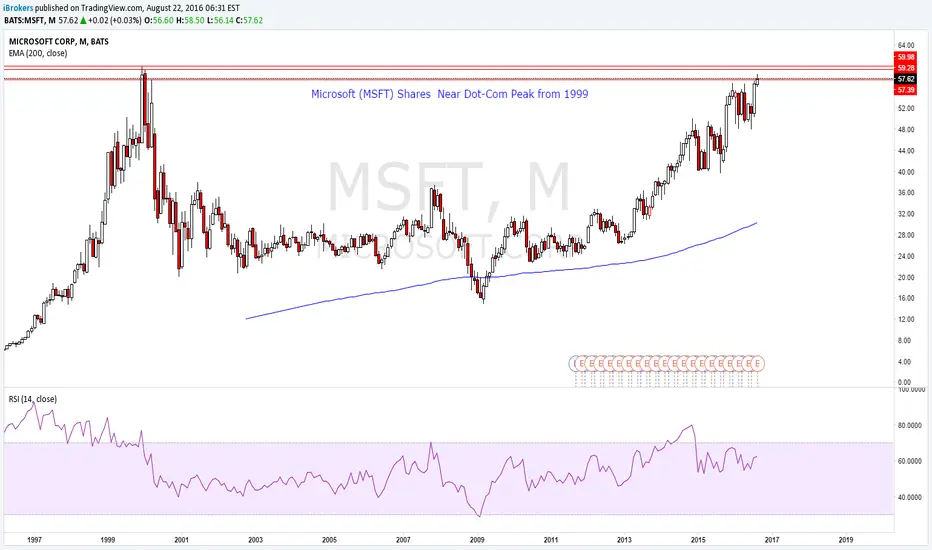Viewport: 932px width, 550px height.
Task: Click the 12.00 price axis value
Action: [906, 319]
